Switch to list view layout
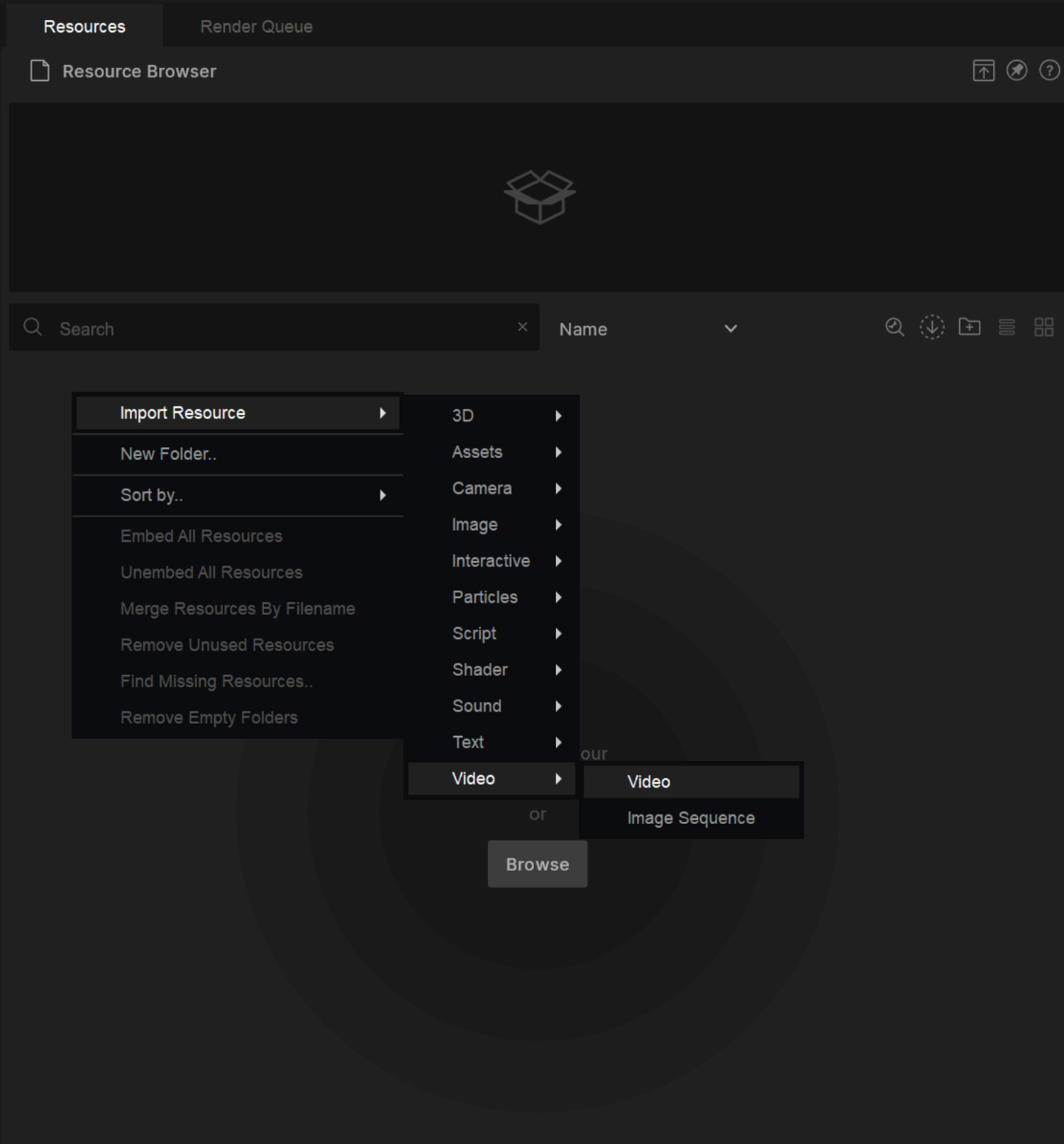This screenshot has width=1064, height=1144. (x=1007, y=327)
